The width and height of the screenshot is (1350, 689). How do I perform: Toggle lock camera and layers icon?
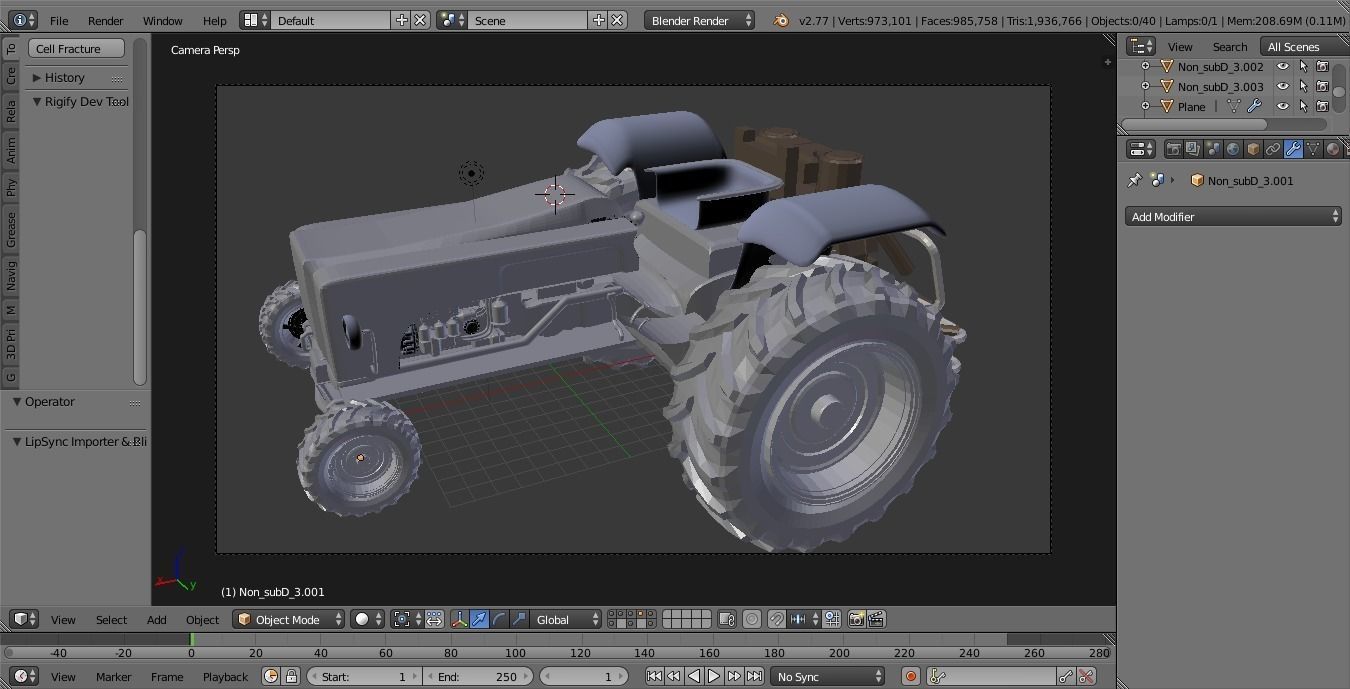[727, 619]
